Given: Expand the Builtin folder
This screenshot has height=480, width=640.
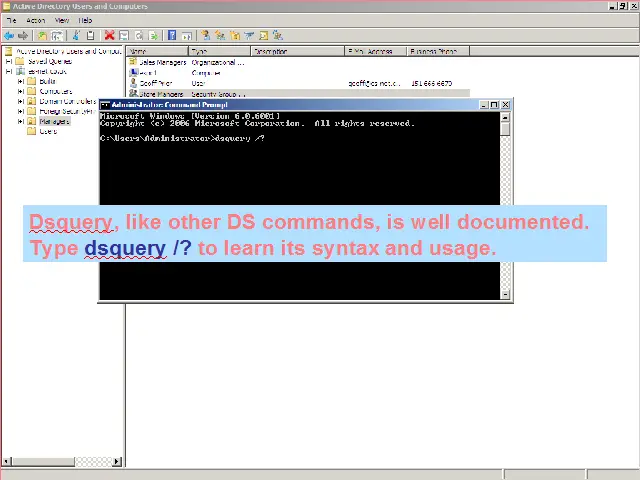Looking at the screenshot, I should pyautogui.click(x=20, y=81).
